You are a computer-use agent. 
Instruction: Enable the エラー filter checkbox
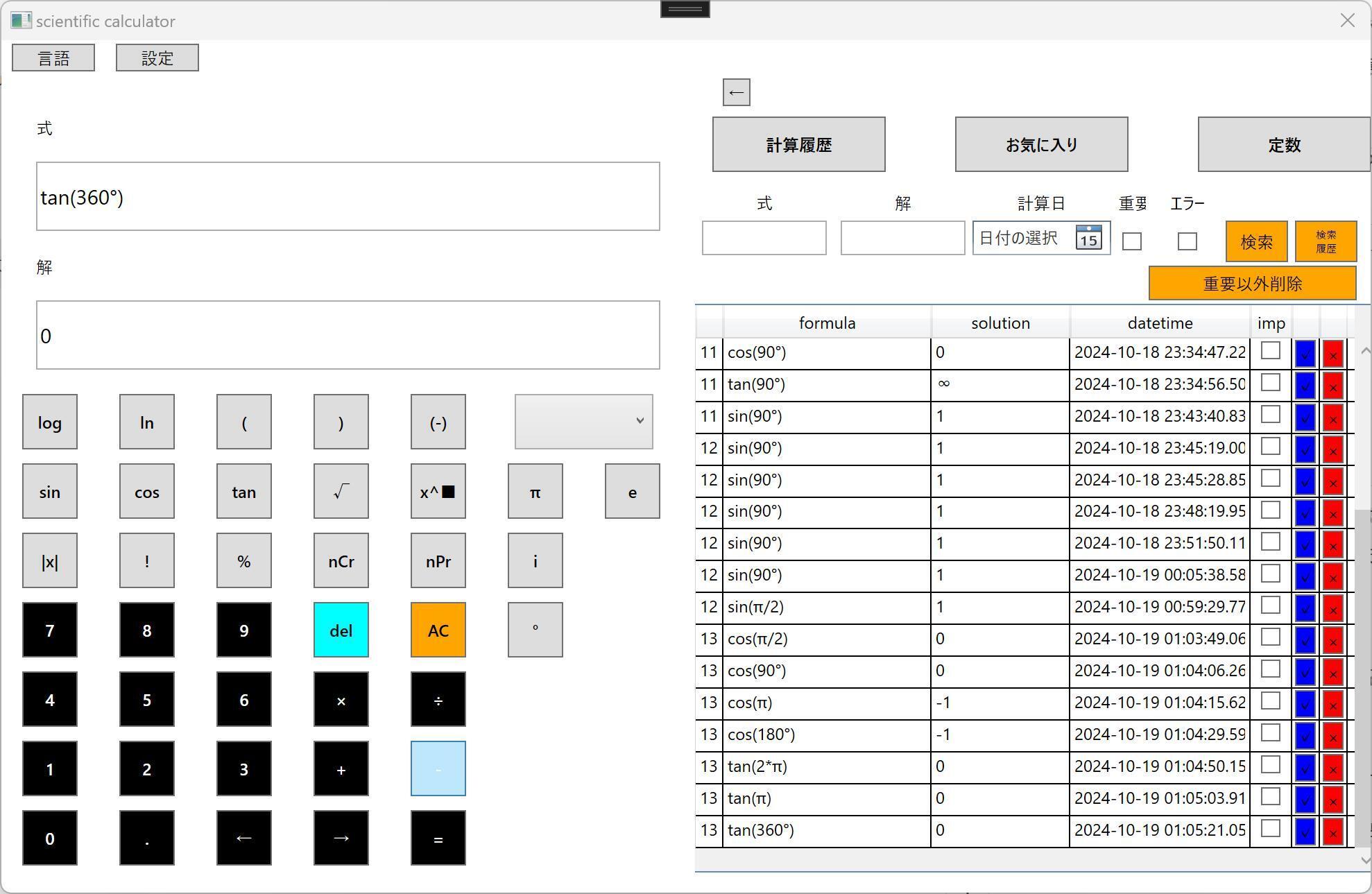click(x=1187, y=241)
